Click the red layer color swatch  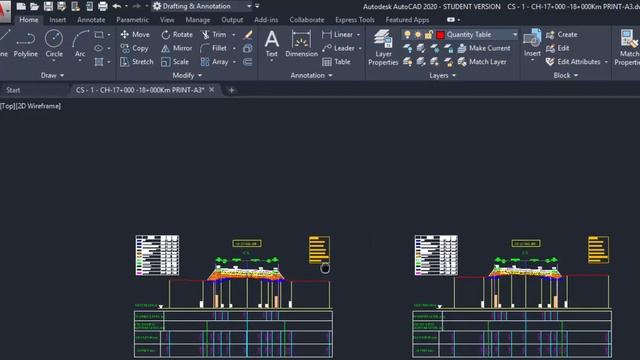(440, 35)
